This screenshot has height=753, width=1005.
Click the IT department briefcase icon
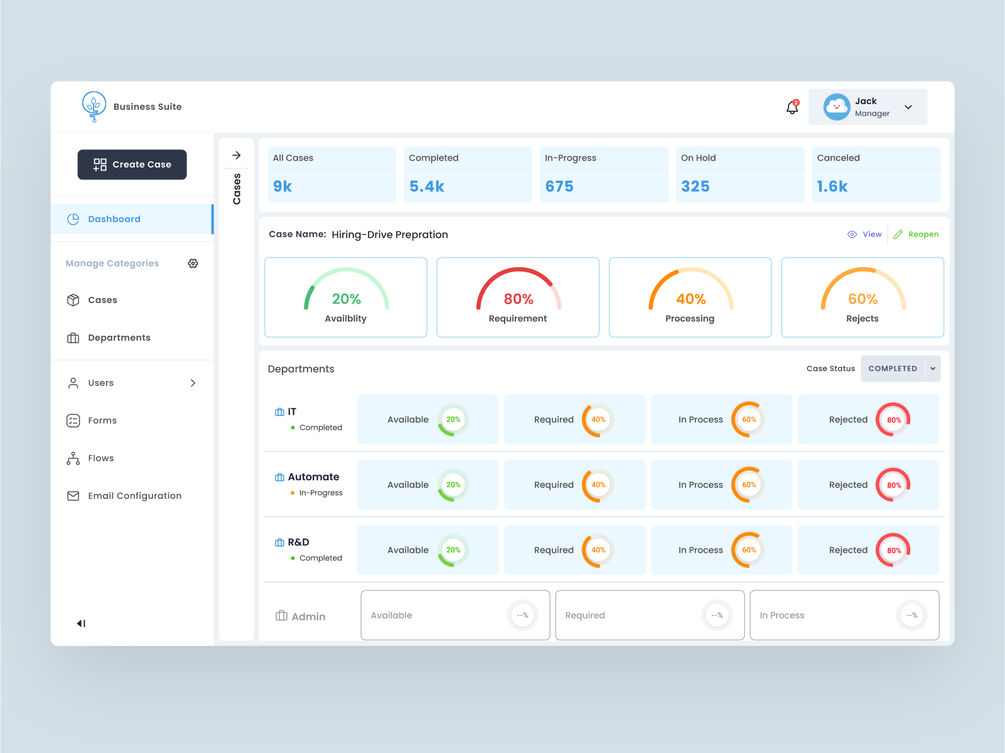pyautogui.click(x=279, y=412)
